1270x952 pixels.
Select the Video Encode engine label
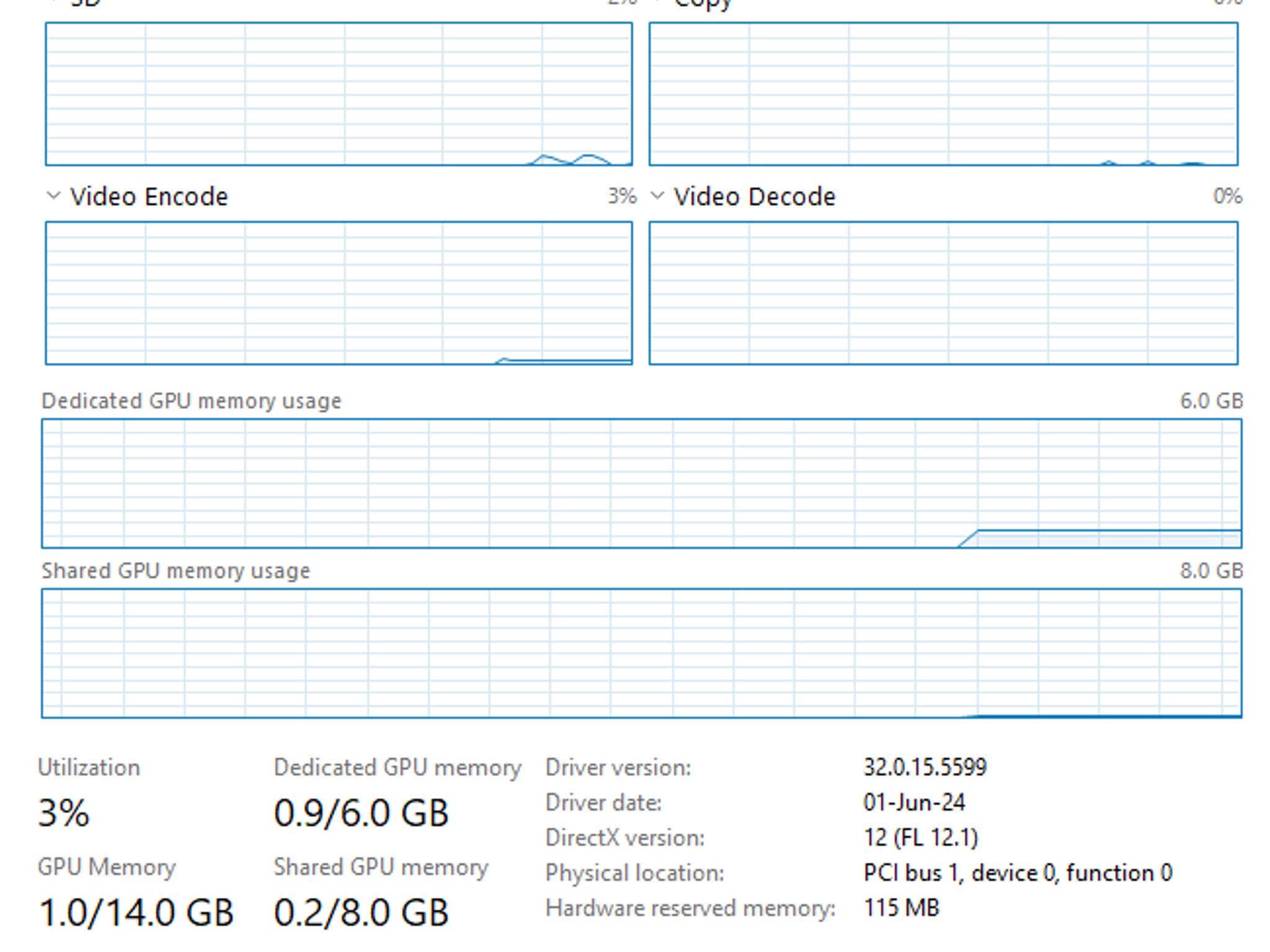pyautogui.click(x=149, y=196)
